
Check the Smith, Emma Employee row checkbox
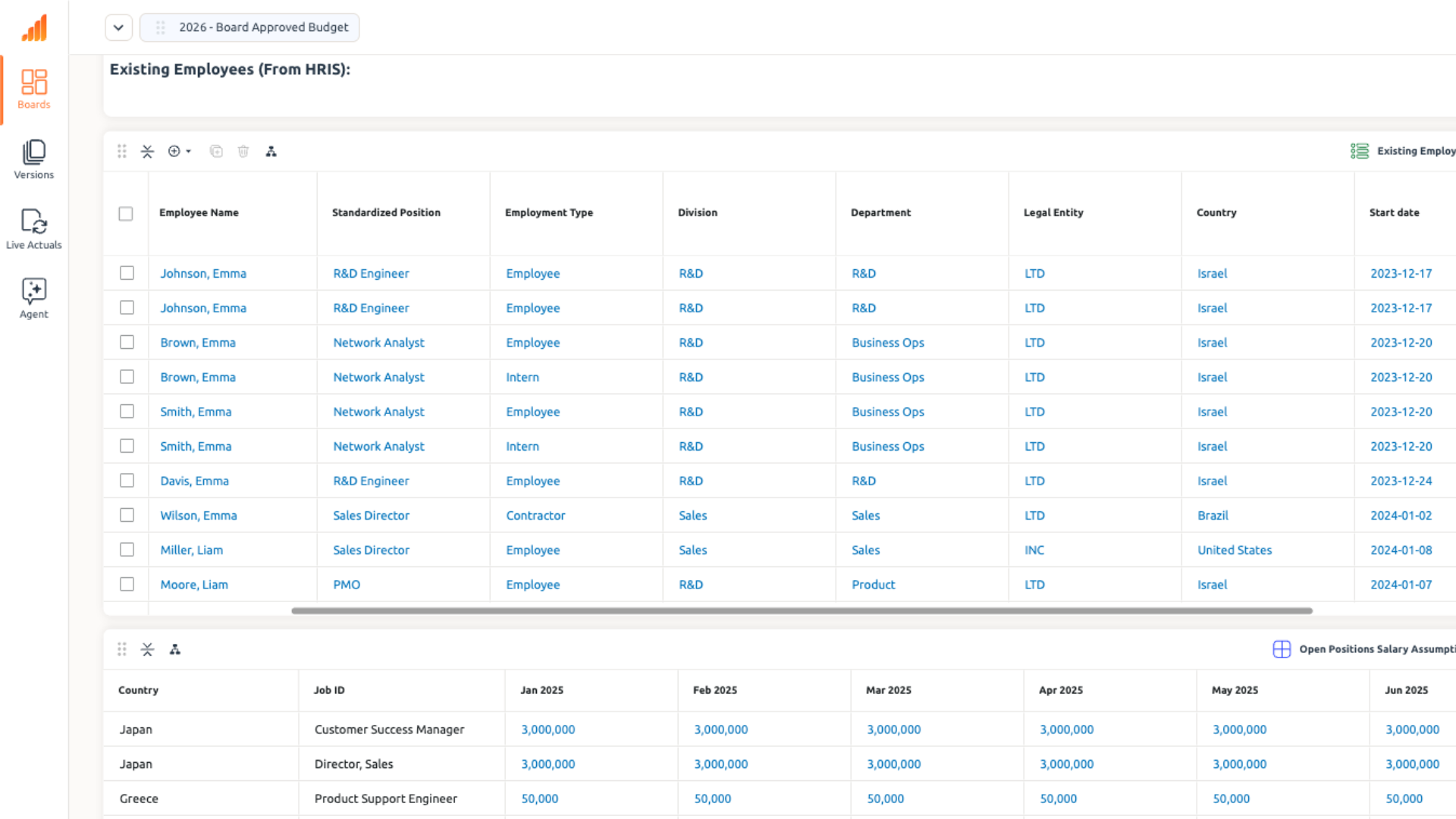[127, 411]
